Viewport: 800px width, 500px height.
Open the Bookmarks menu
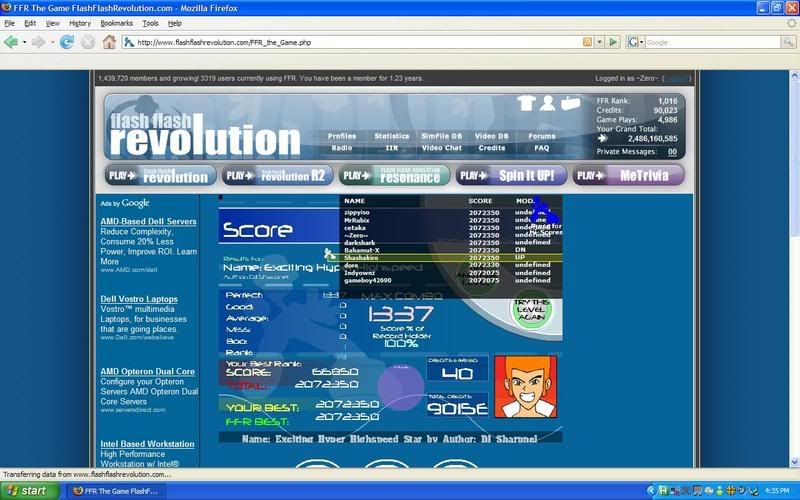pos(116,22)
